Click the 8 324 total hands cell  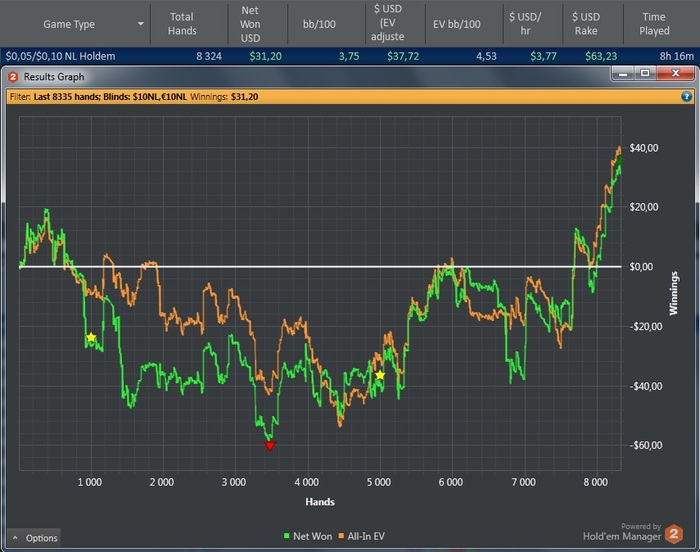click(x=208, y=56)
